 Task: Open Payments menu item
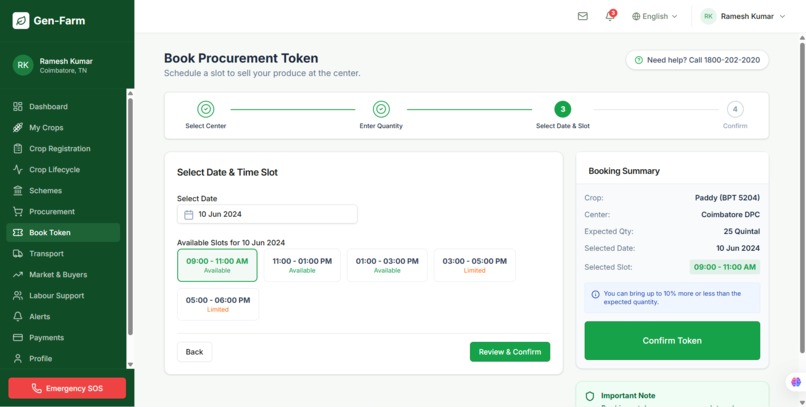[x=63, y=338]
